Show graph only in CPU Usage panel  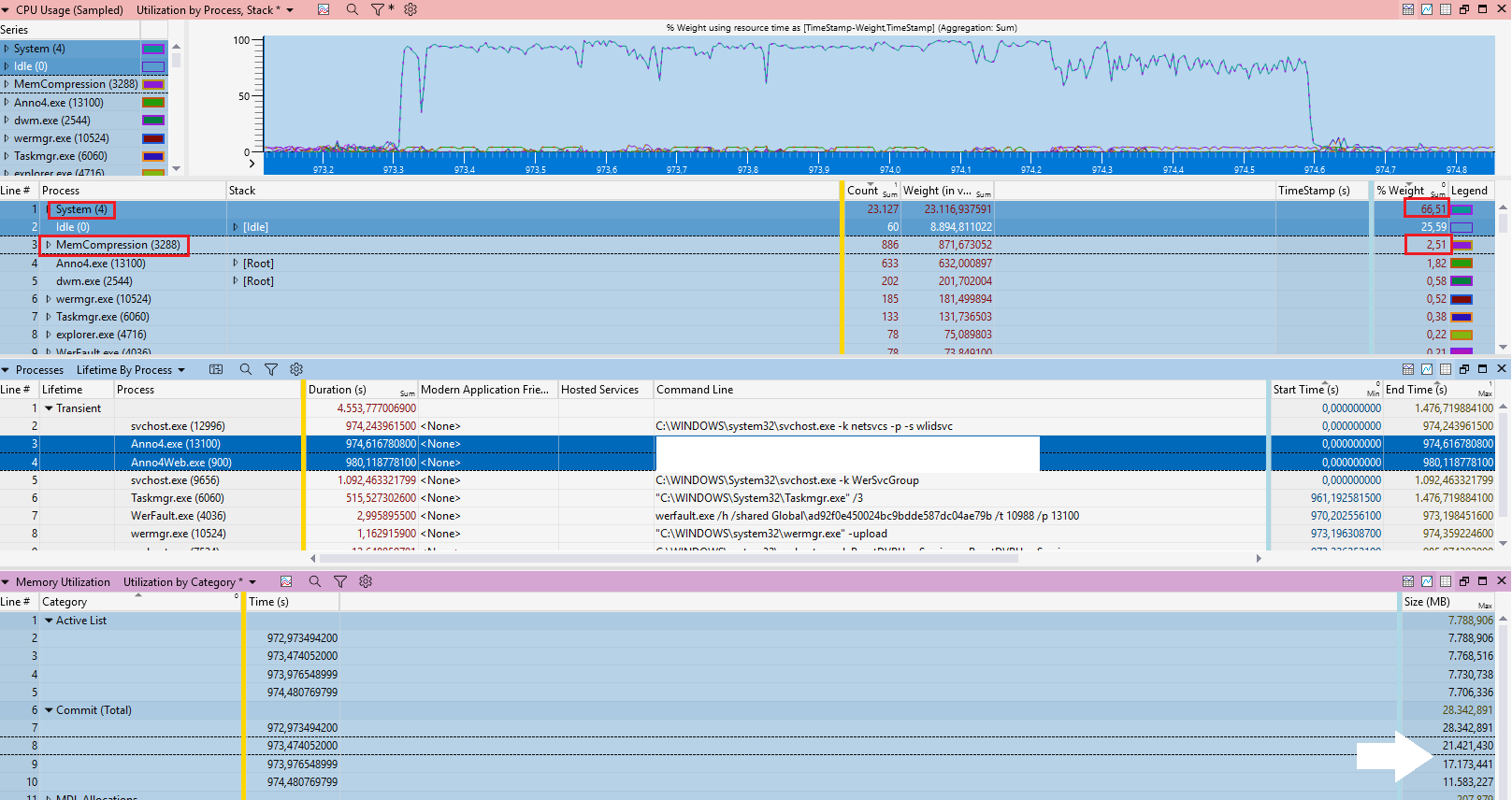click(x=1427, y=9)
